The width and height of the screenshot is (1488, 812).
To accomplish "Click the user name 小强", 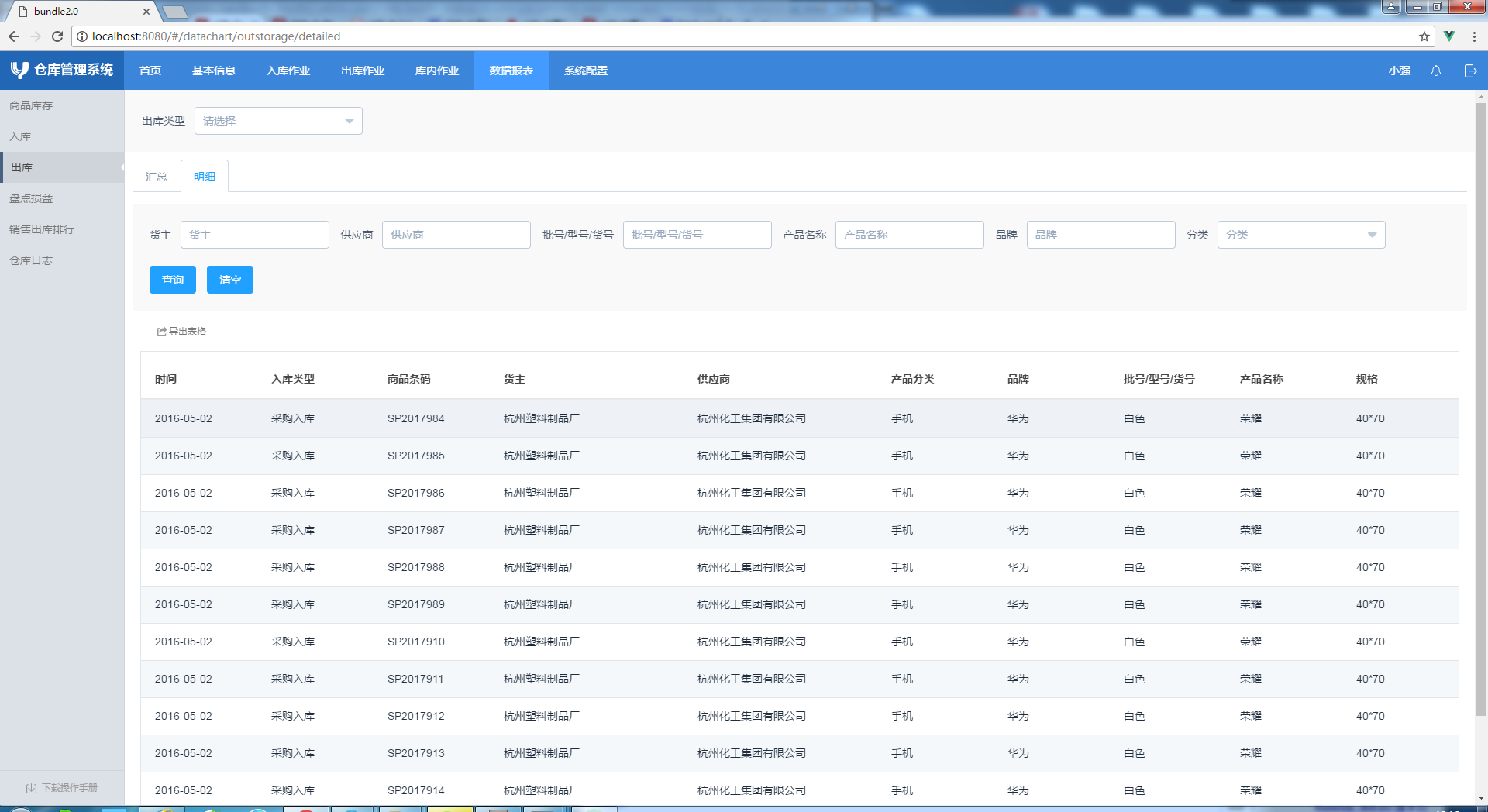I will tap(1400, 71).
